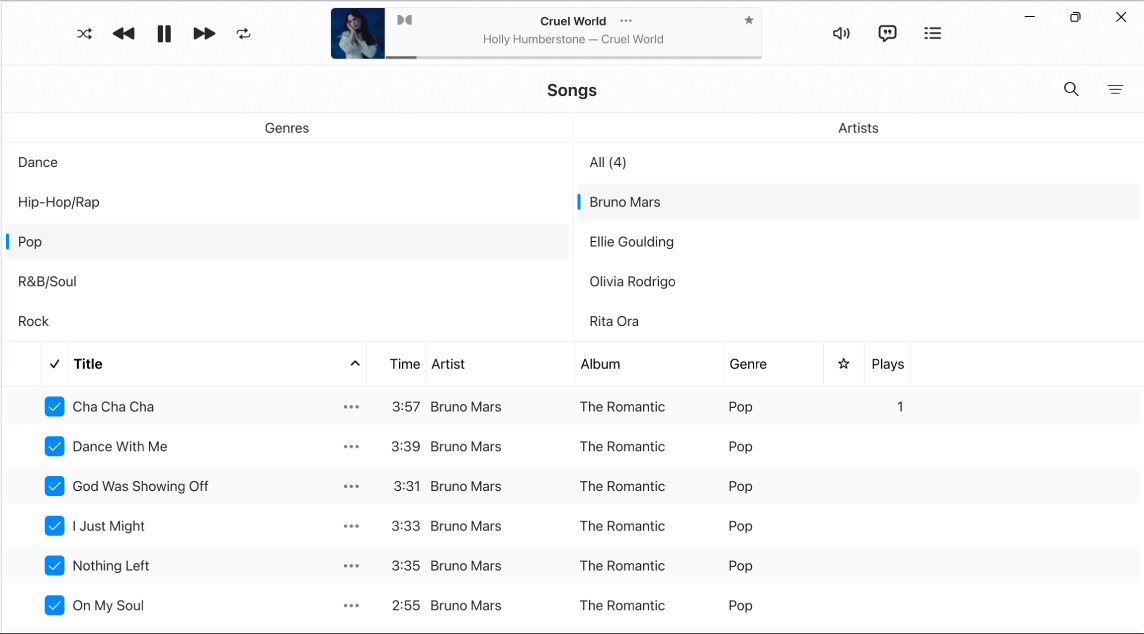Sort songs by Plays column
1144x634 pixels.
click(887, 364)
